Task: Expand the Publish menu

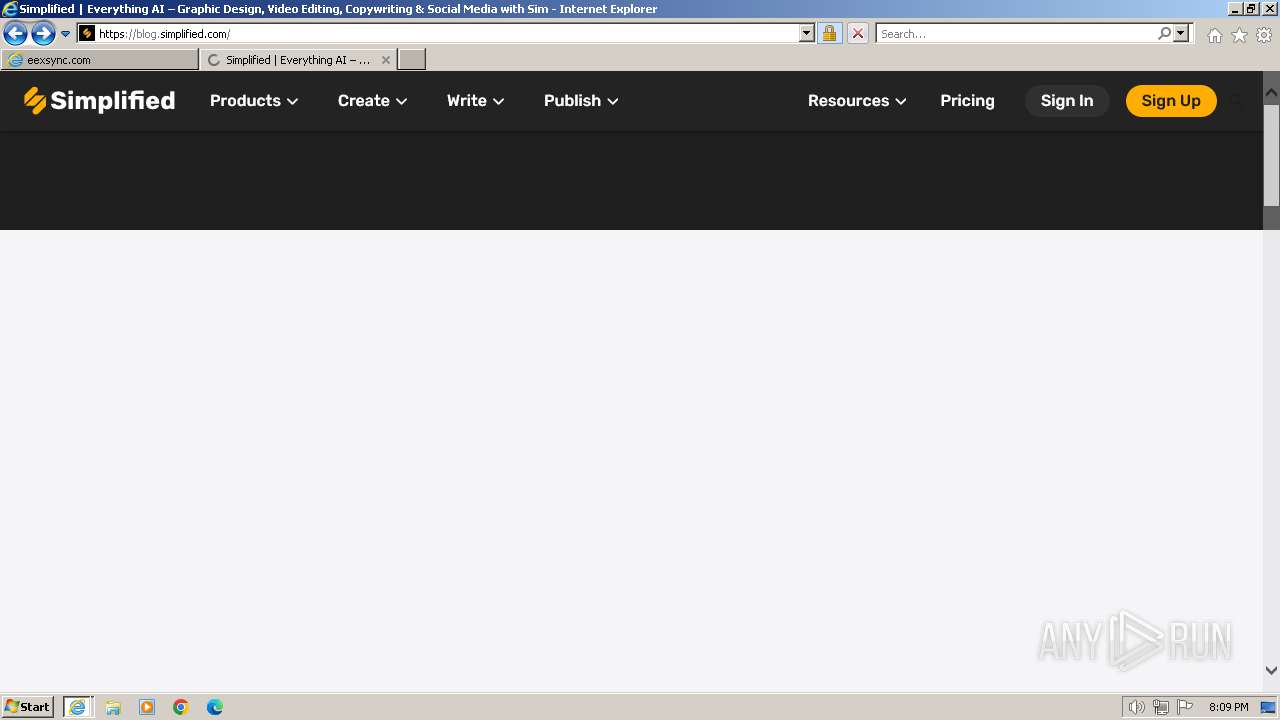Action: tap(581, 101)
